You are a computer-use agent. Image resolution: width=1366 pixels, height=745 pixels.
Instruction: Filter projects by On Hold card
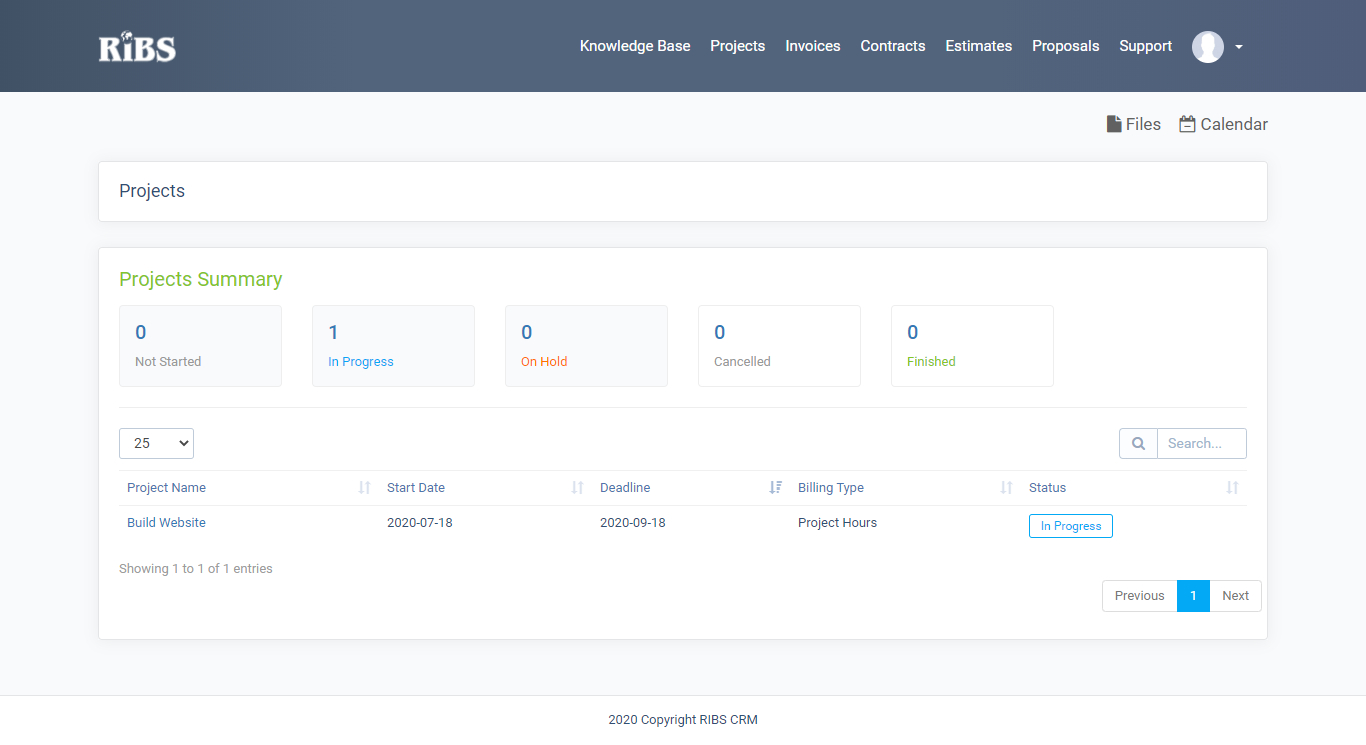click(586, 346)
